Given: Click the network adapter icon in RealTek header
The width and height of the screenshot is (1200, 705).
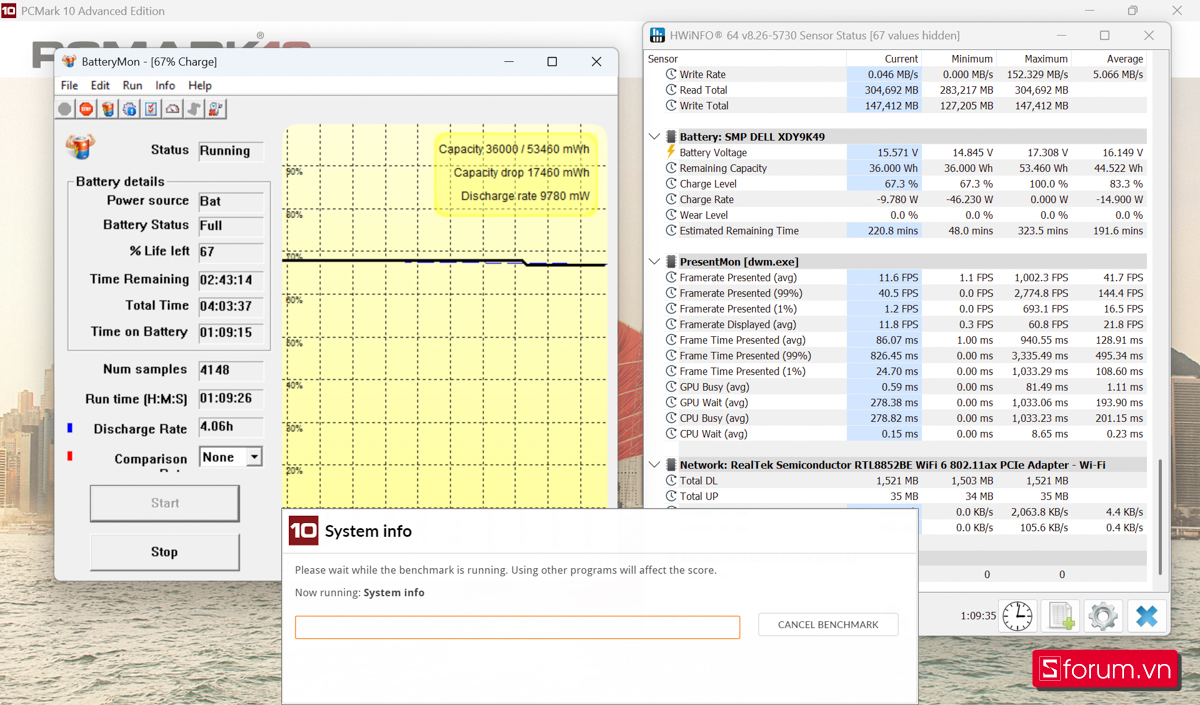Looking at the screenshot, I should pyautogui.click(x=671, y=465).
